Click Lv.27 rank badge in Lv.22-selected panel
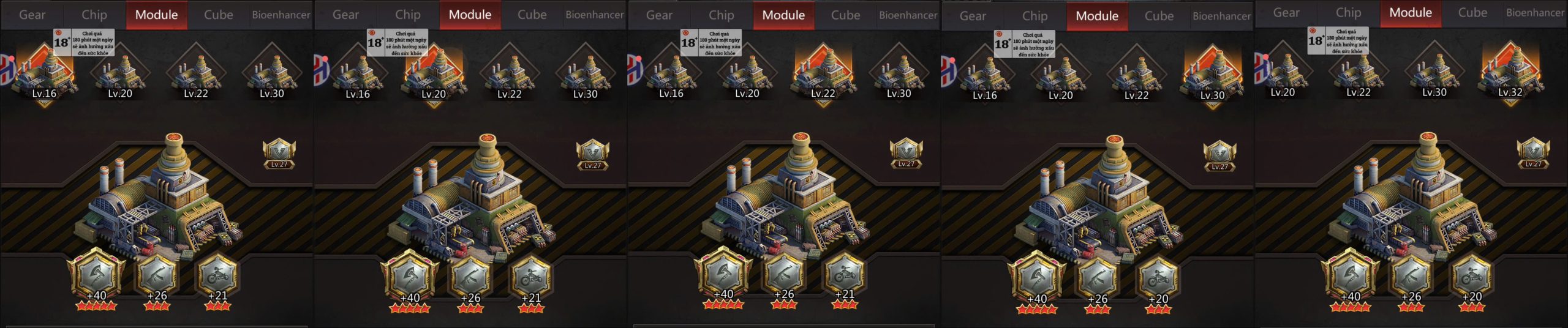Image resolution: width=1568 pixels, height=328 pixels. point(906,153)
